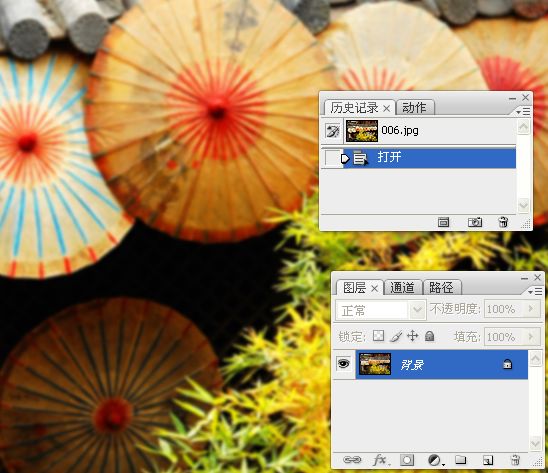Select the 006.jpg snapshot thumbnail

tap(362, 131)
